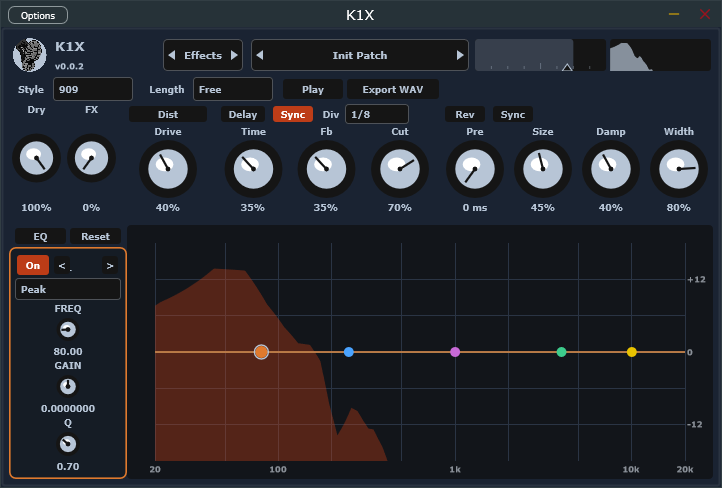722x488 pixels.
Task: Select the green EQ band node
Action: (561, 352)
